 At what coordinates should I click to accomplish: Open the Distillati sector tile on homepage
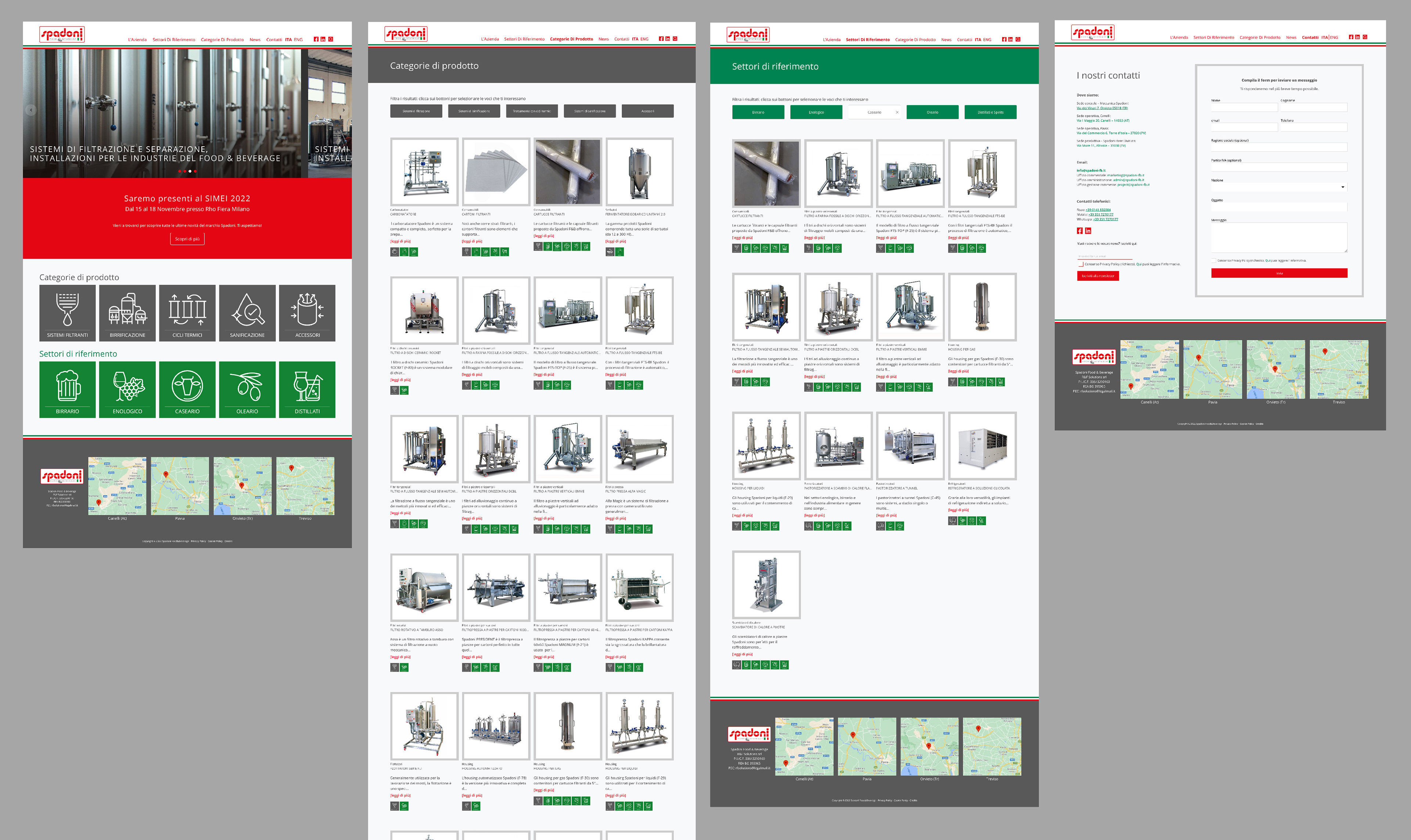[x=307, y=390]
